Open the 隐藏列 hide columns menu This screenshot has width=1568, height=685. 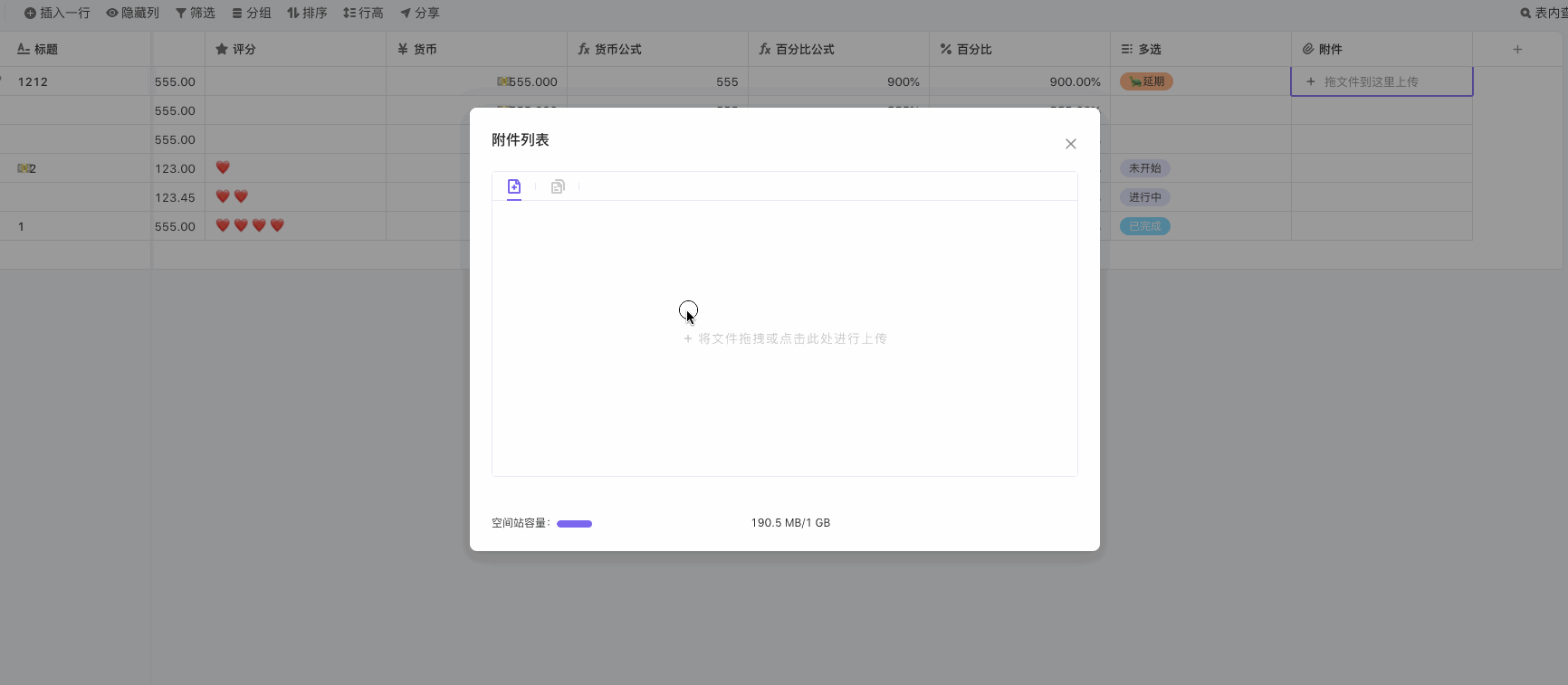point(132,13)
